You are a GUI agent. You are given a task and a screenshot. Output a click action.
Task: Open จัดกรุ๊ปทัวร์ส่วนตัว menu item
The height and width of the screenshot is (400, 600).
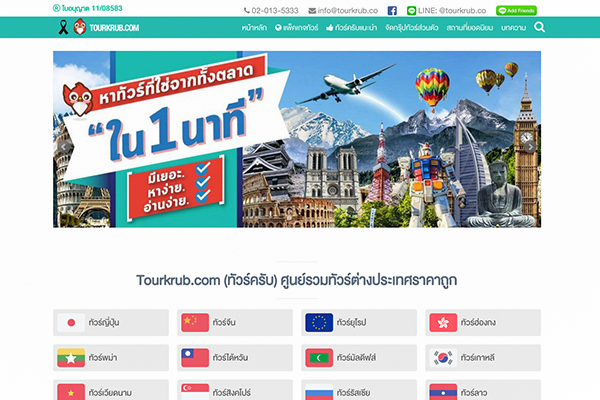(x=412, y=28)
